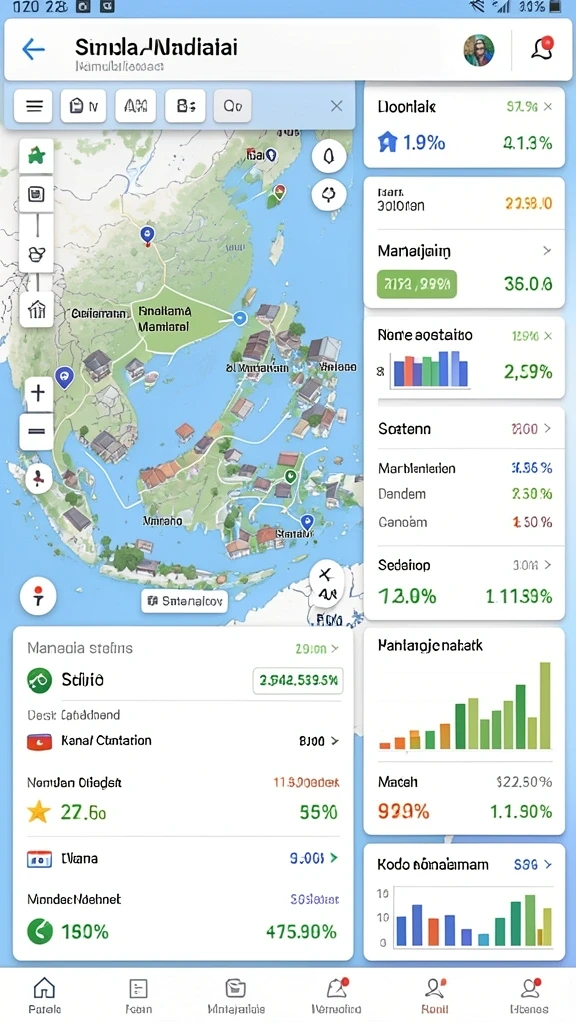The height and width of the screenshot is (1024, 576).
Task: Click the building landmark map tool
Action: pos(37,309)
